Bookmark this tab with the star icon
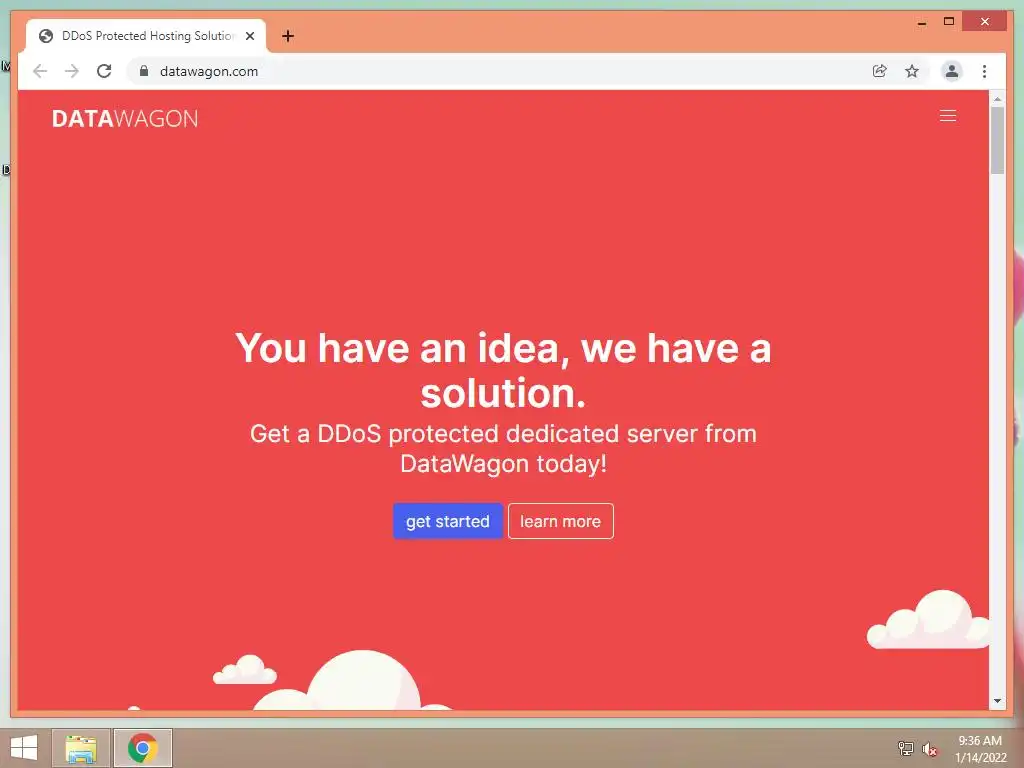 (x=912, y=71)
